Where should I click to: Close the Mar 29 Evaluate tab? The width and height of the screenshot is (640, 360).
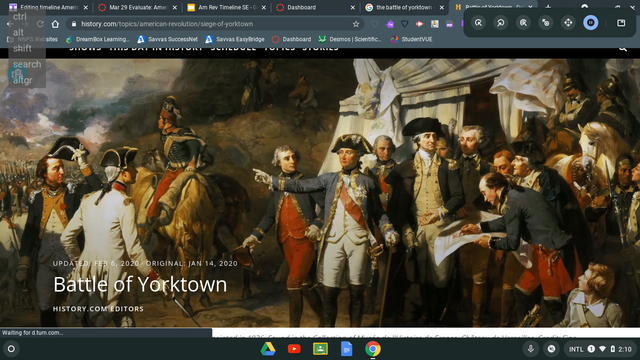(175, 7)
